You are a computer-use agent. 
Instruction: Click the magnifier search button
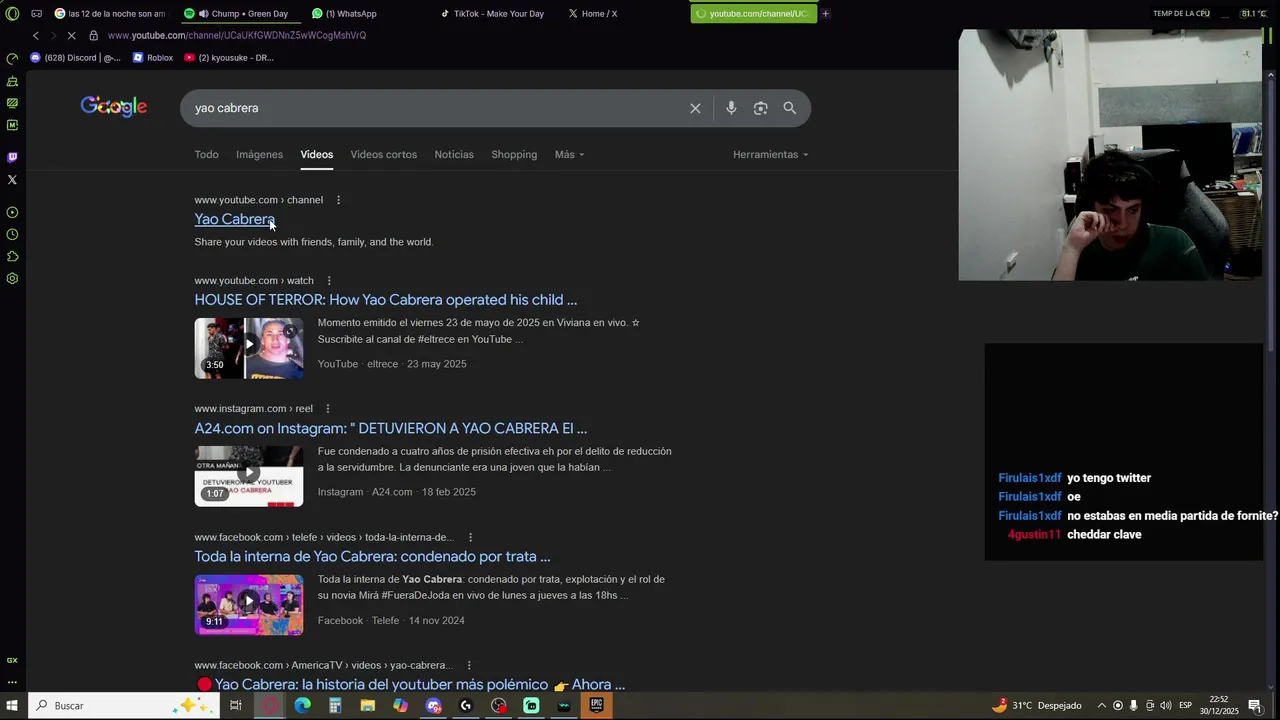pyautogui.click(x=790, y=108)
